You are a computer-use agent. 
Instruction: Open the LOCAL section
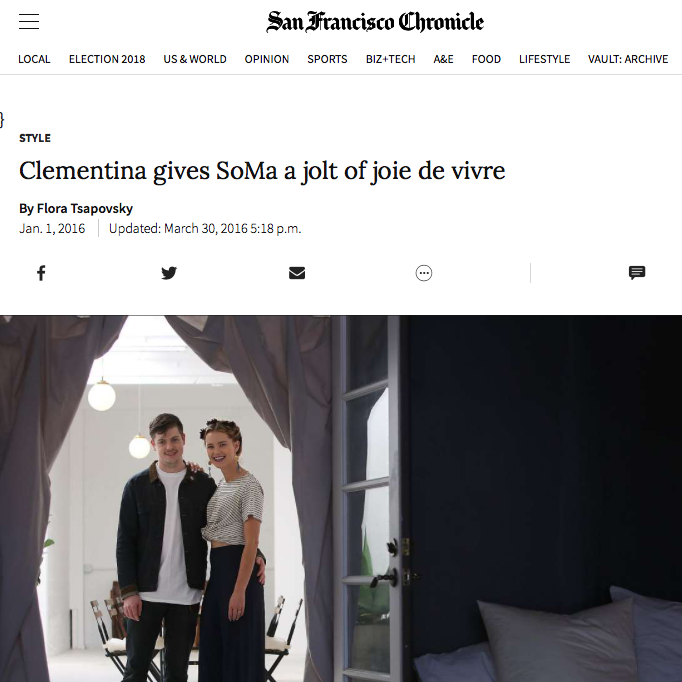point(34,59)
